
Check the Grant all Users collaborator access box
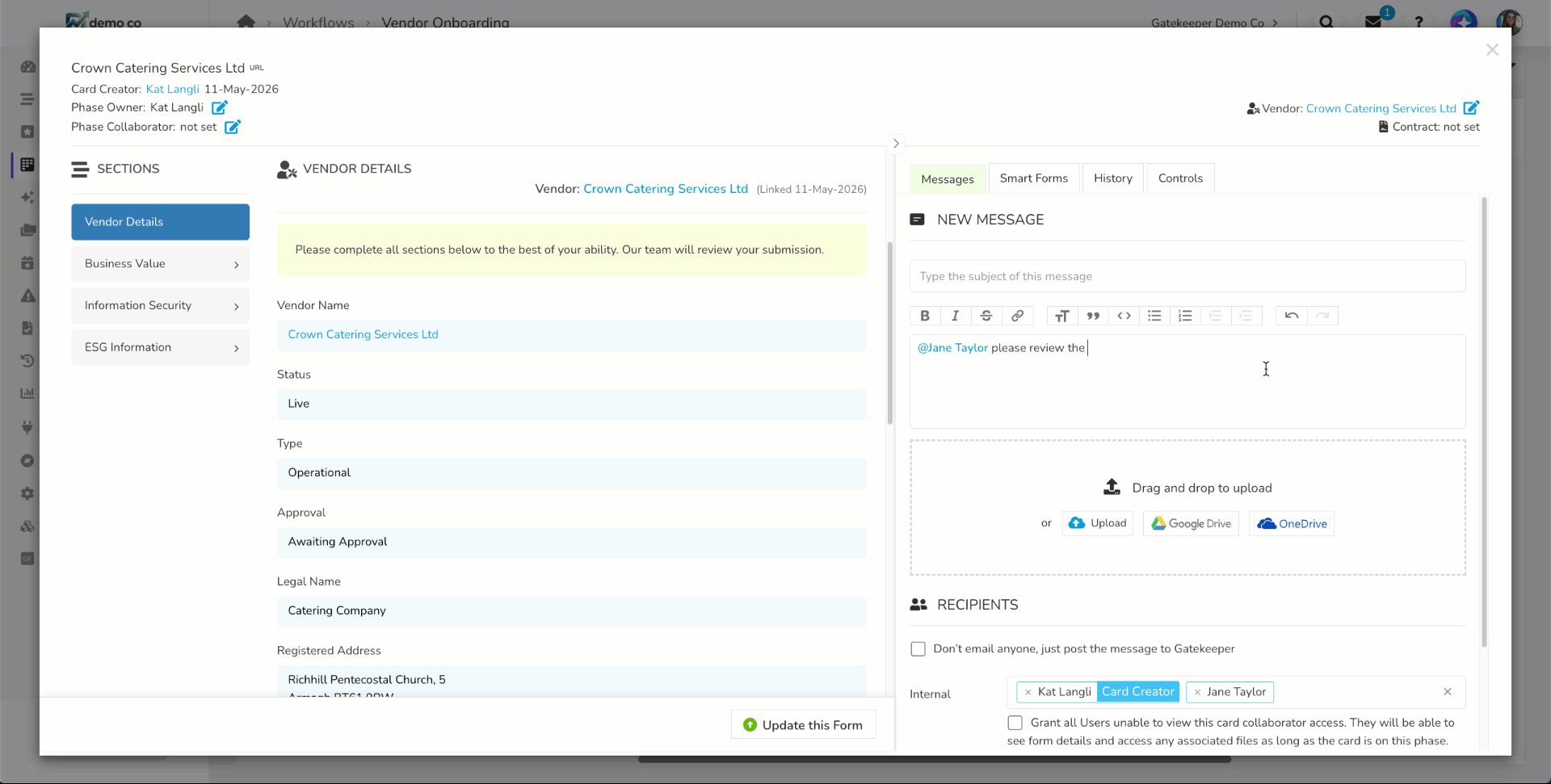click(1015, 723)
